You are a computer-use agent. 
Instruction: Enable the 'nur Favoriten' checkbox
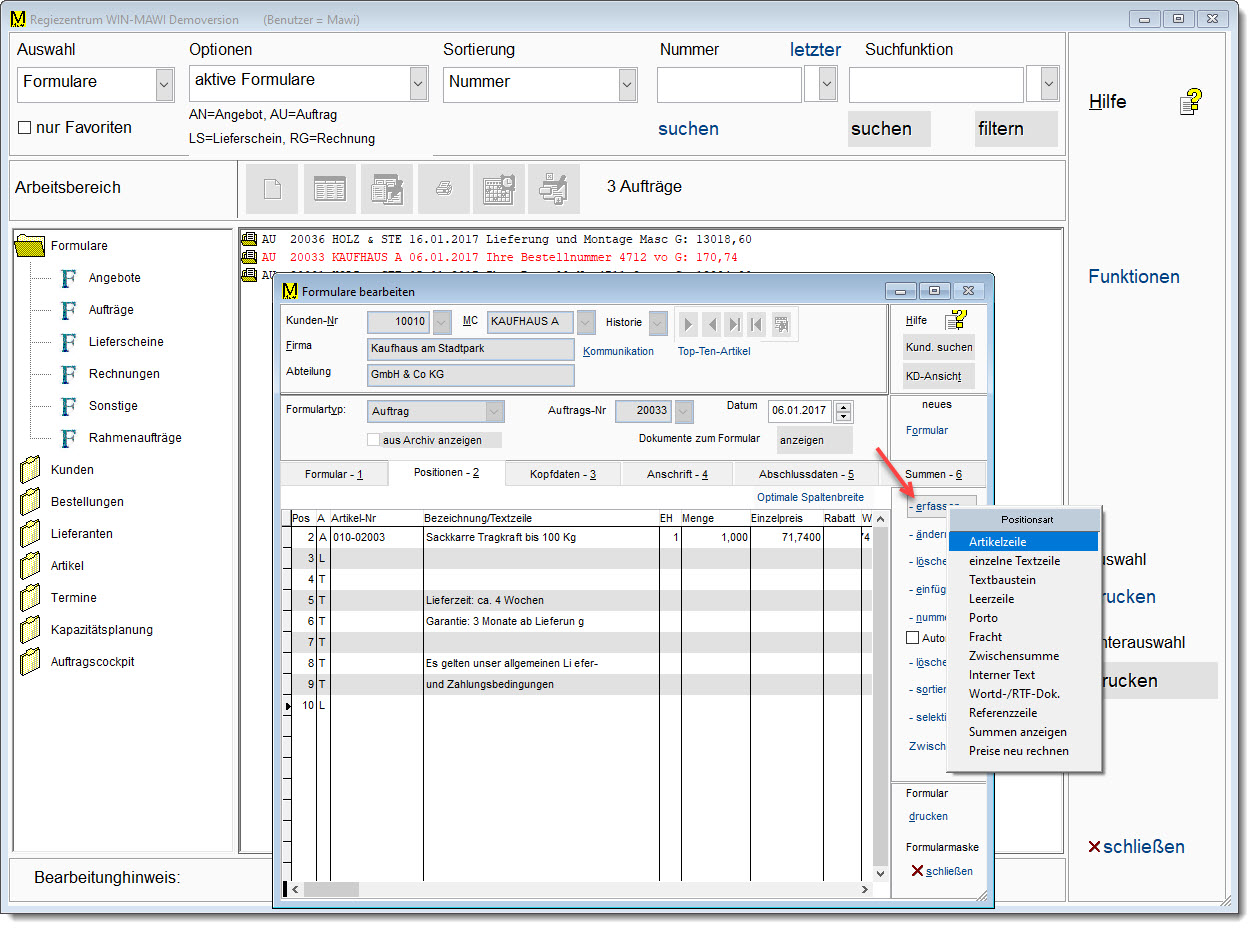point(25,128)
